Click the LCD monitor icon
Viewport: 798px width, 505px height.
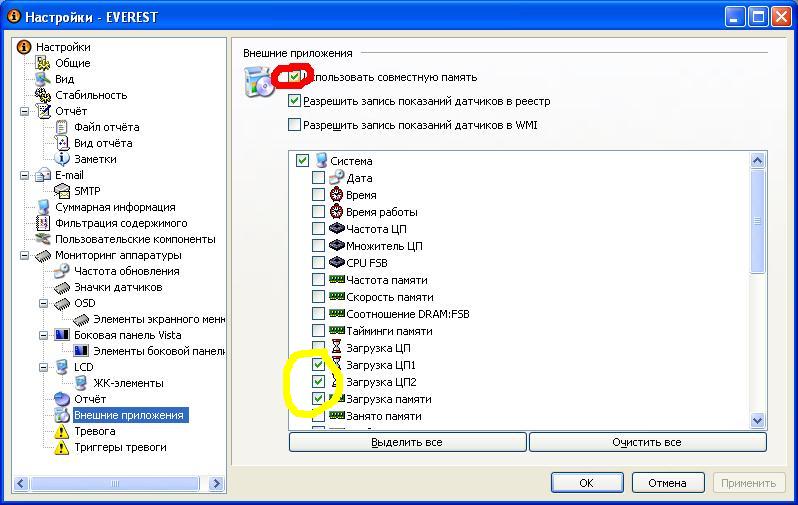62,367
